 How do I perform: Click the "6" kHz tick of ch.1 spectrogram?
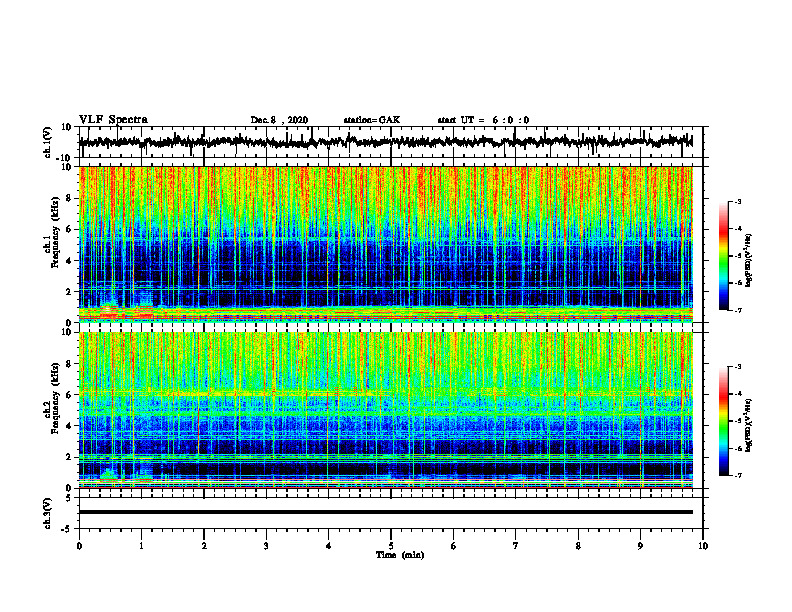coord(70,230)
